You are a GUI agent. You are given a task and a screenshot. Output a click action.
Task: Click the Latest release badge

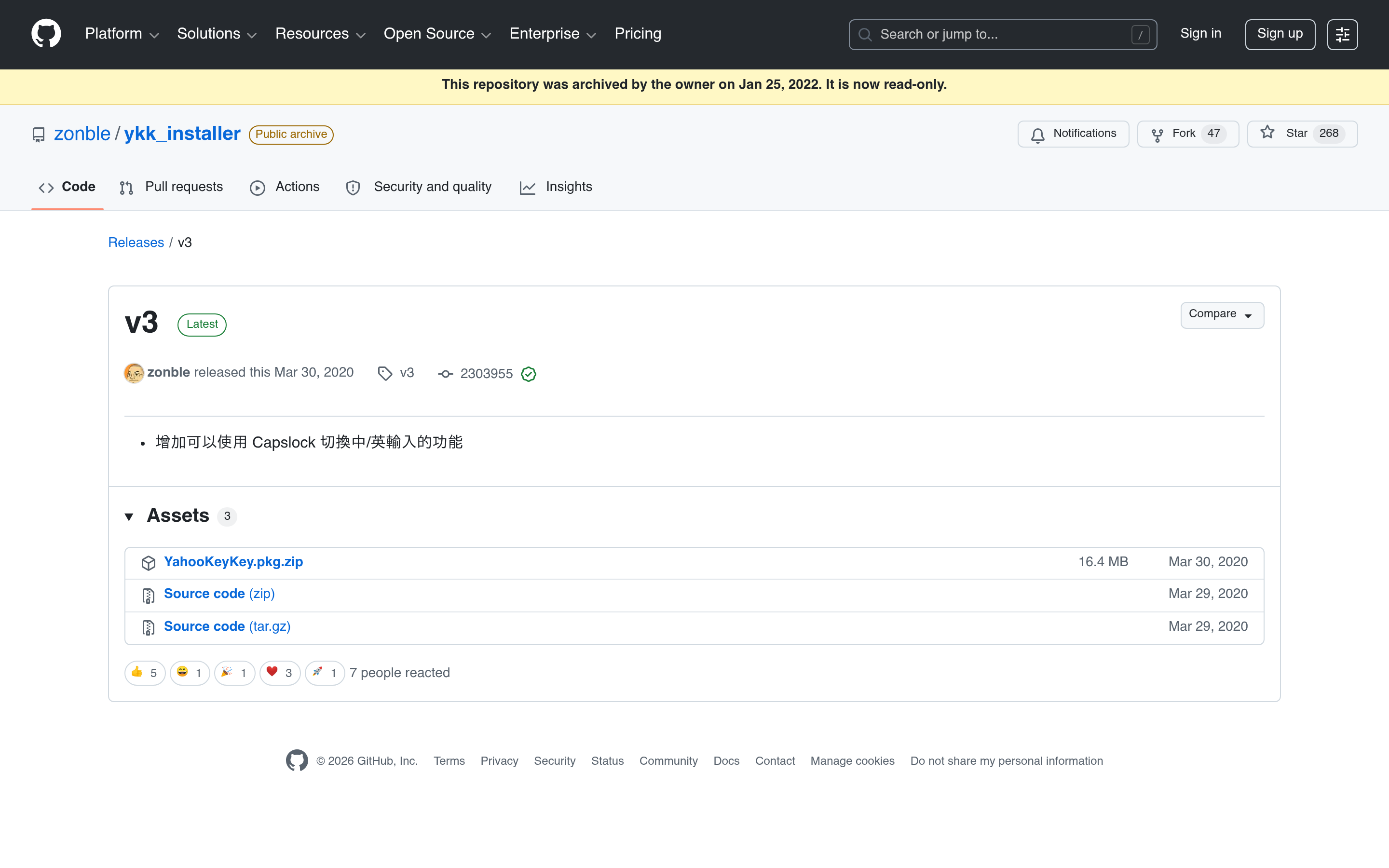coord(202,325)
